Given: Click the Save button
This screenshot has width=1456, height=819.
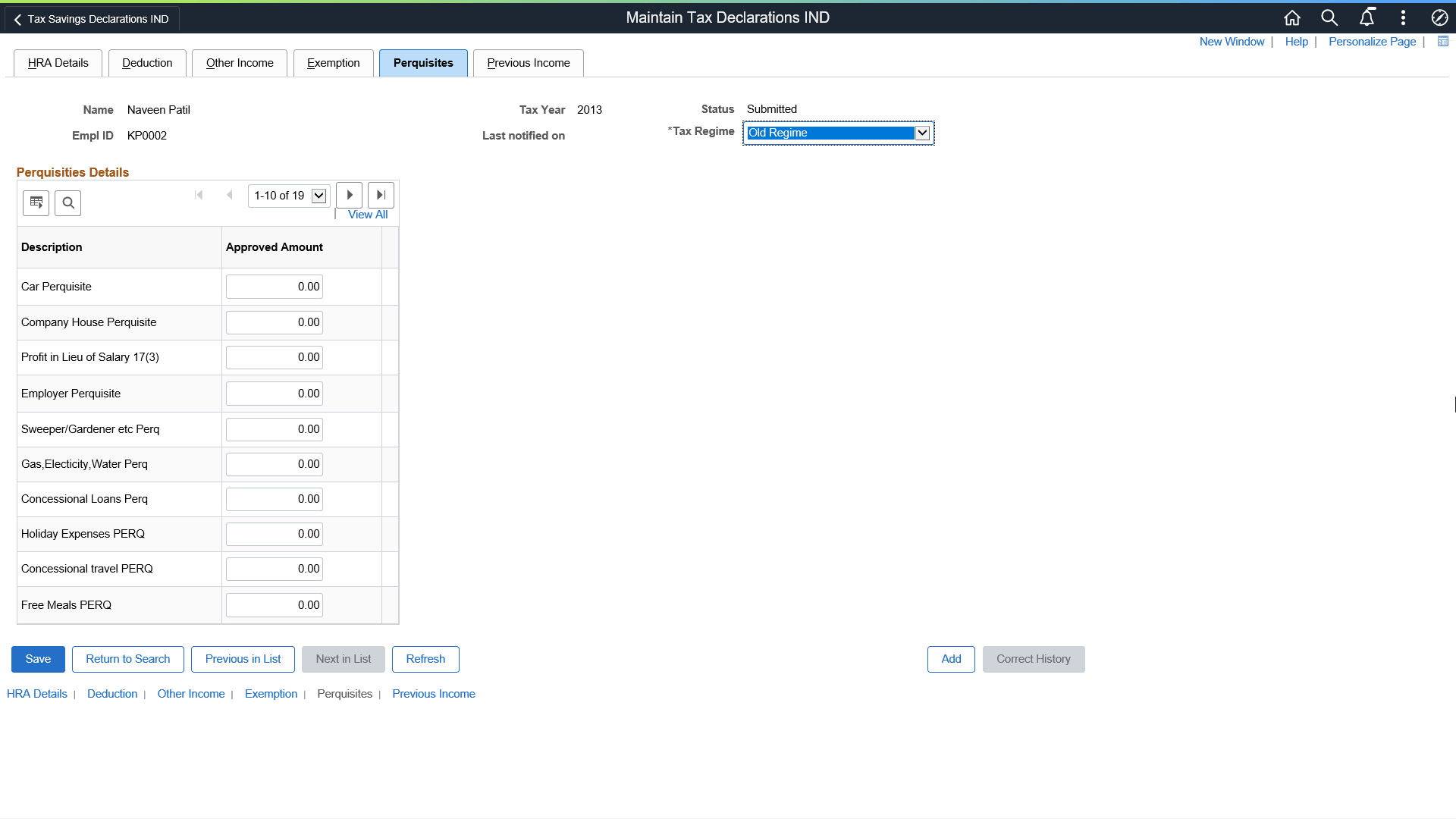Looking at the screenshot, I should 38,659.
